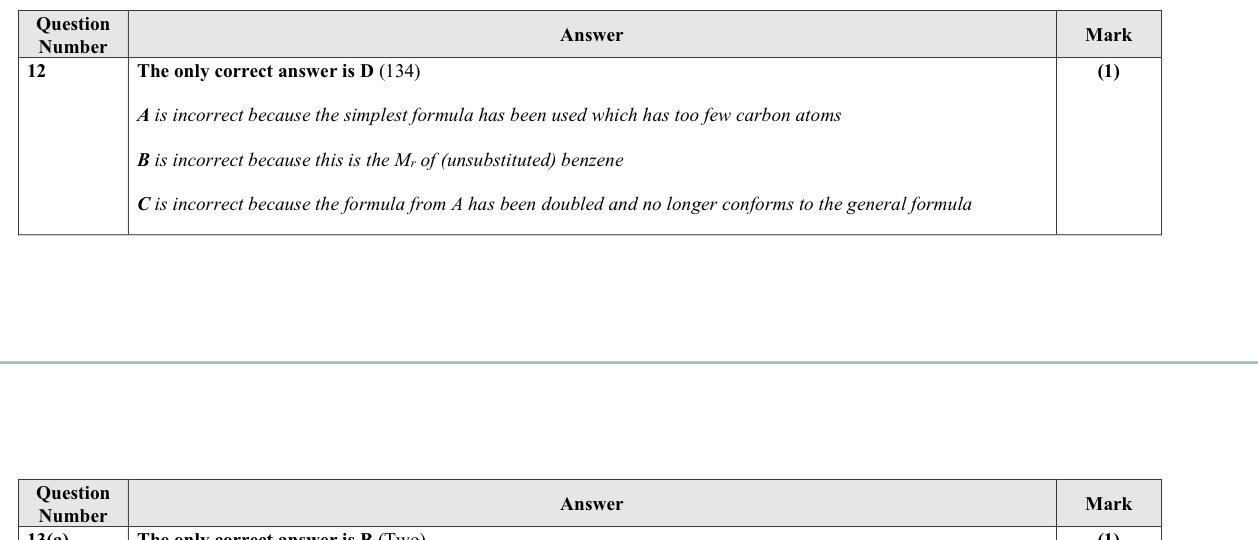Viewport: 1258px width, 540px height.
Task: Click the line explaining why C is incorrect
Action: click(x=554, y=205)
